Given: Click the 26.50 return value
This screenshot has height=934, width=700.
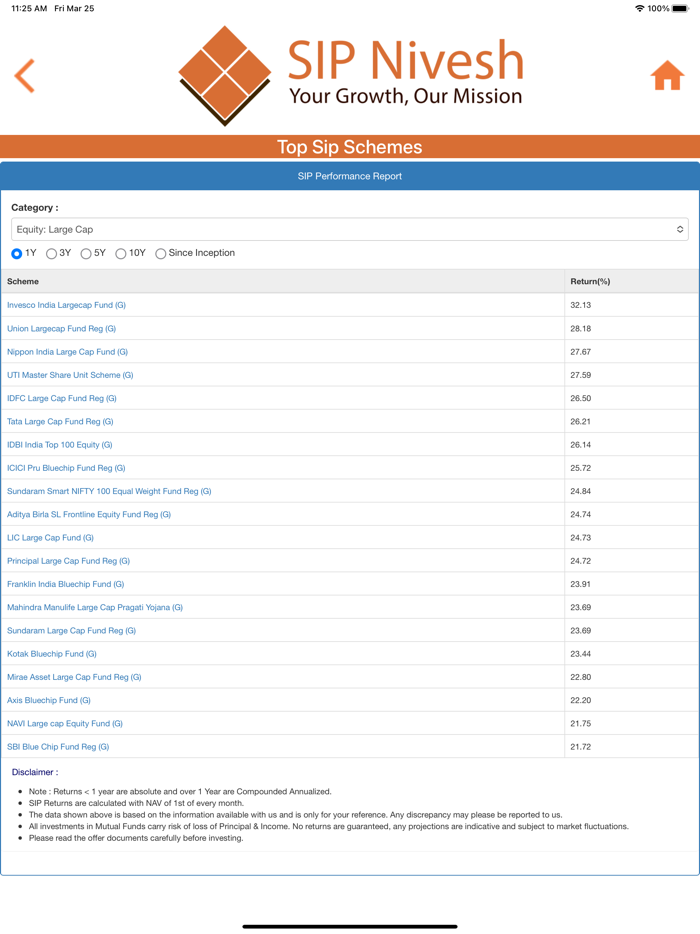Looking at the screenshot, I should (x=581, y=398).
